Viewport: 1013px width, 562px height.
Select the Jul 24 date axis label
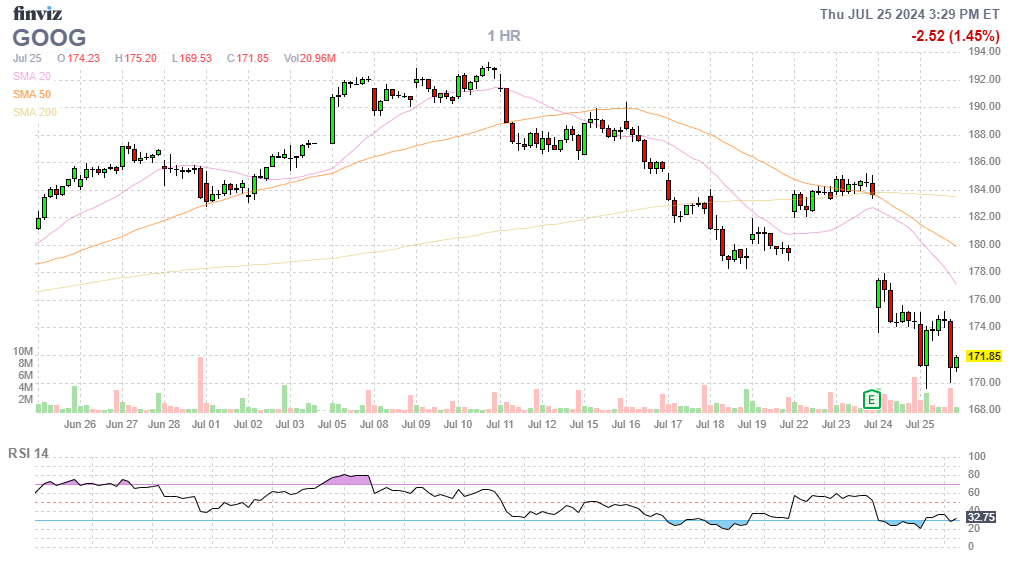877,425
